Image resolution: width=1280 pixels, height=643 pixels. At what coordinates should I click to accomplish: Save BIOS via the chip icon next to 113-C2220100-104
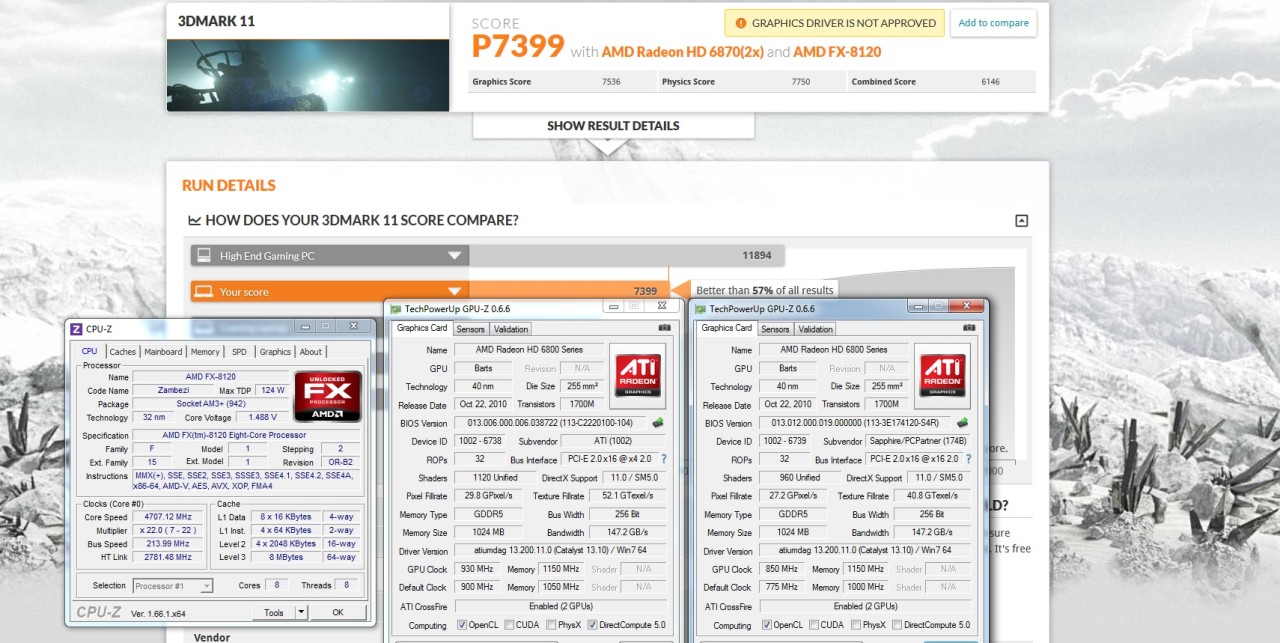coord(658,423)
